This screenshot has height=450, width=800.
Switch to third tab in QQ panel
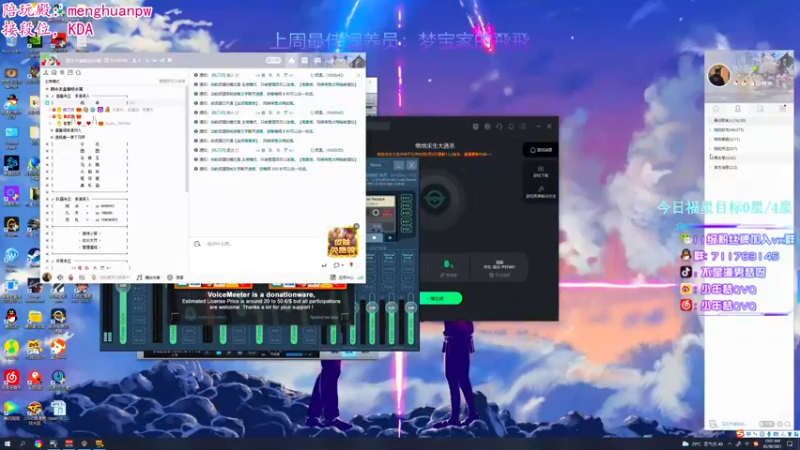point(760,109)
